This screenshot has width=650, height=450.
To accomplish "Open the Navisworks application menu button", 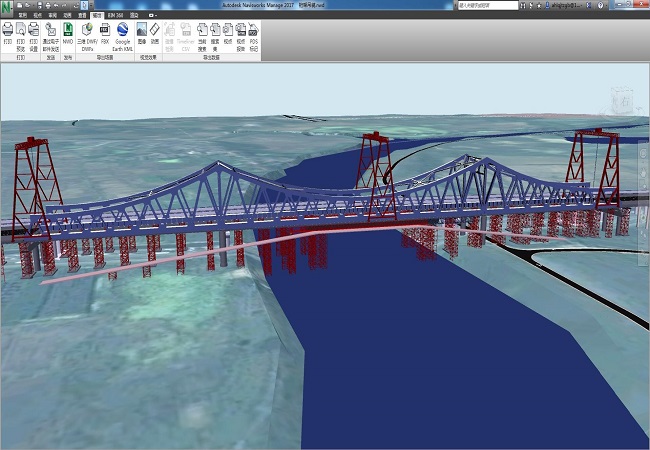I will [x=6, y=6].
